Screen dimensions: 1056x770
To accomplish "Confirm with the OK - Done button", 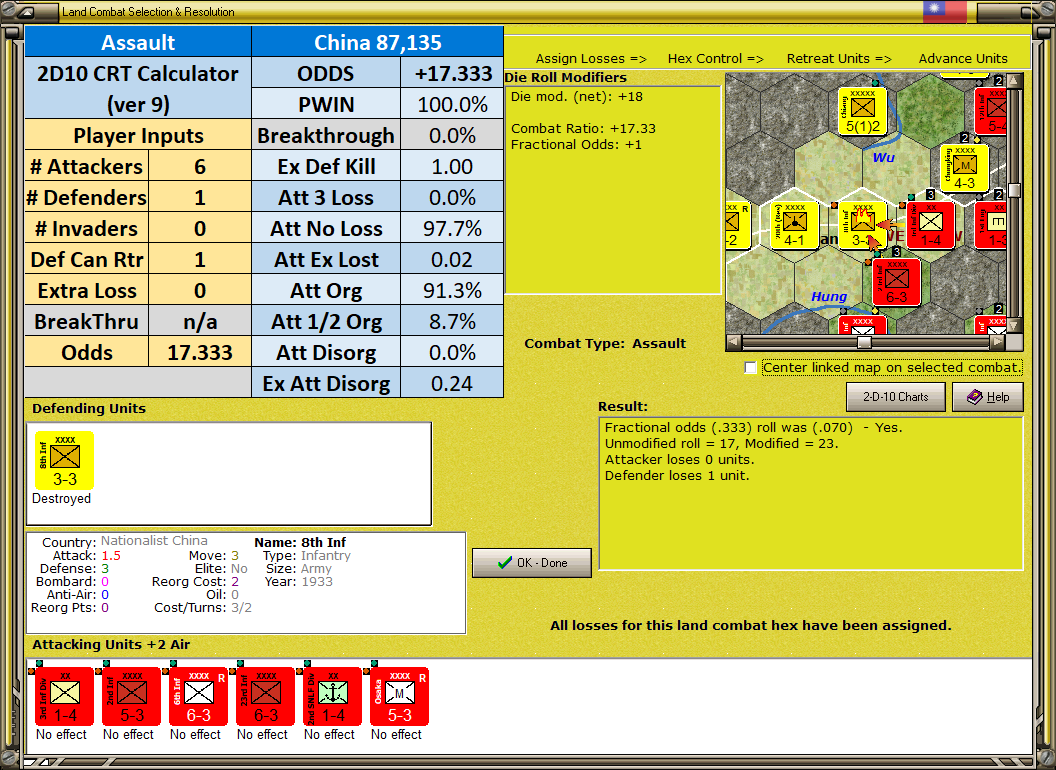I will pos(532,563).
